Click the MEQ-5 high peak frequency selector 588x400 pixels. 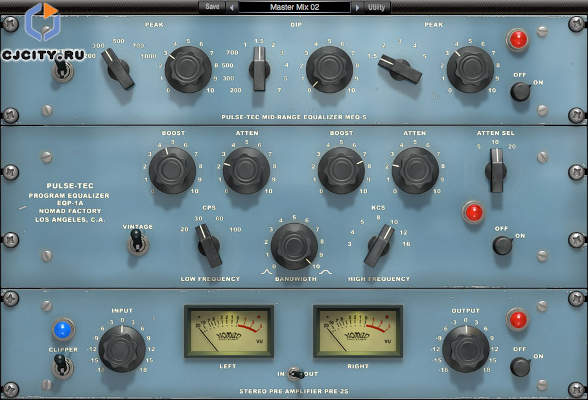(400, 69)
